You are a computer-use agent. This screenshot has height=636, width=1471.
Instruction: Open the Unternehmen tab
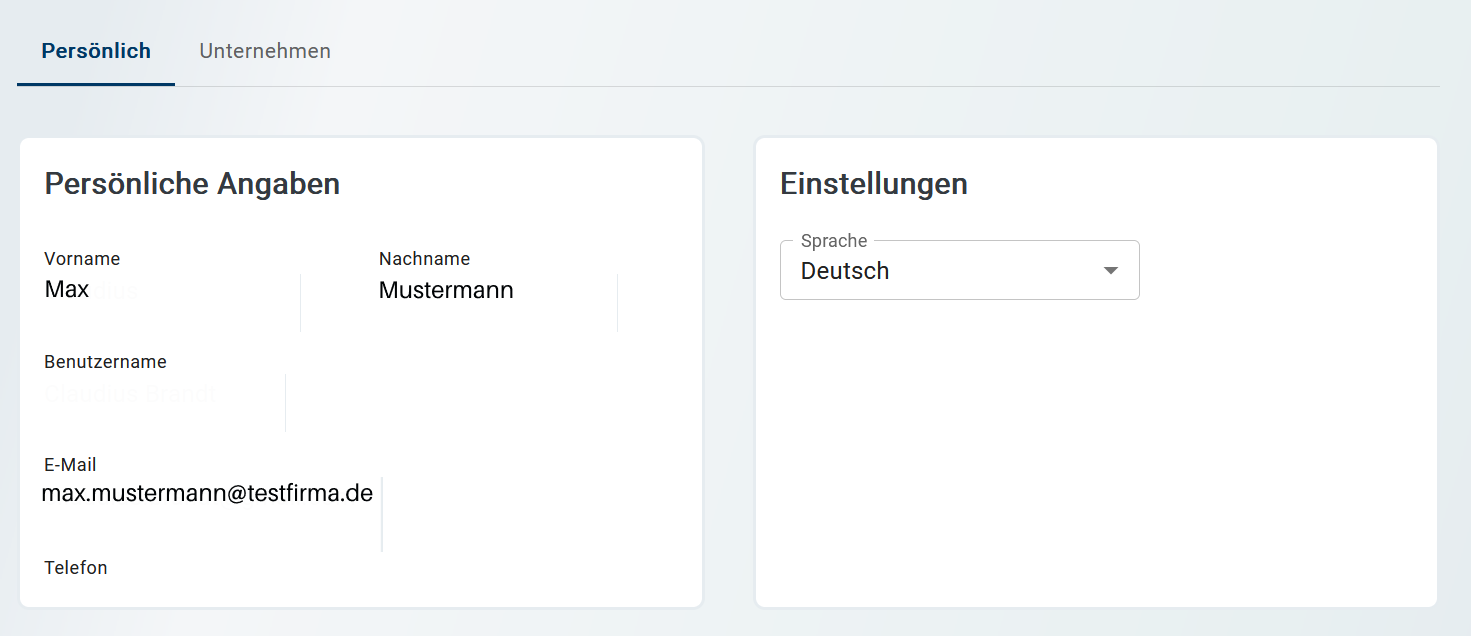265,51
